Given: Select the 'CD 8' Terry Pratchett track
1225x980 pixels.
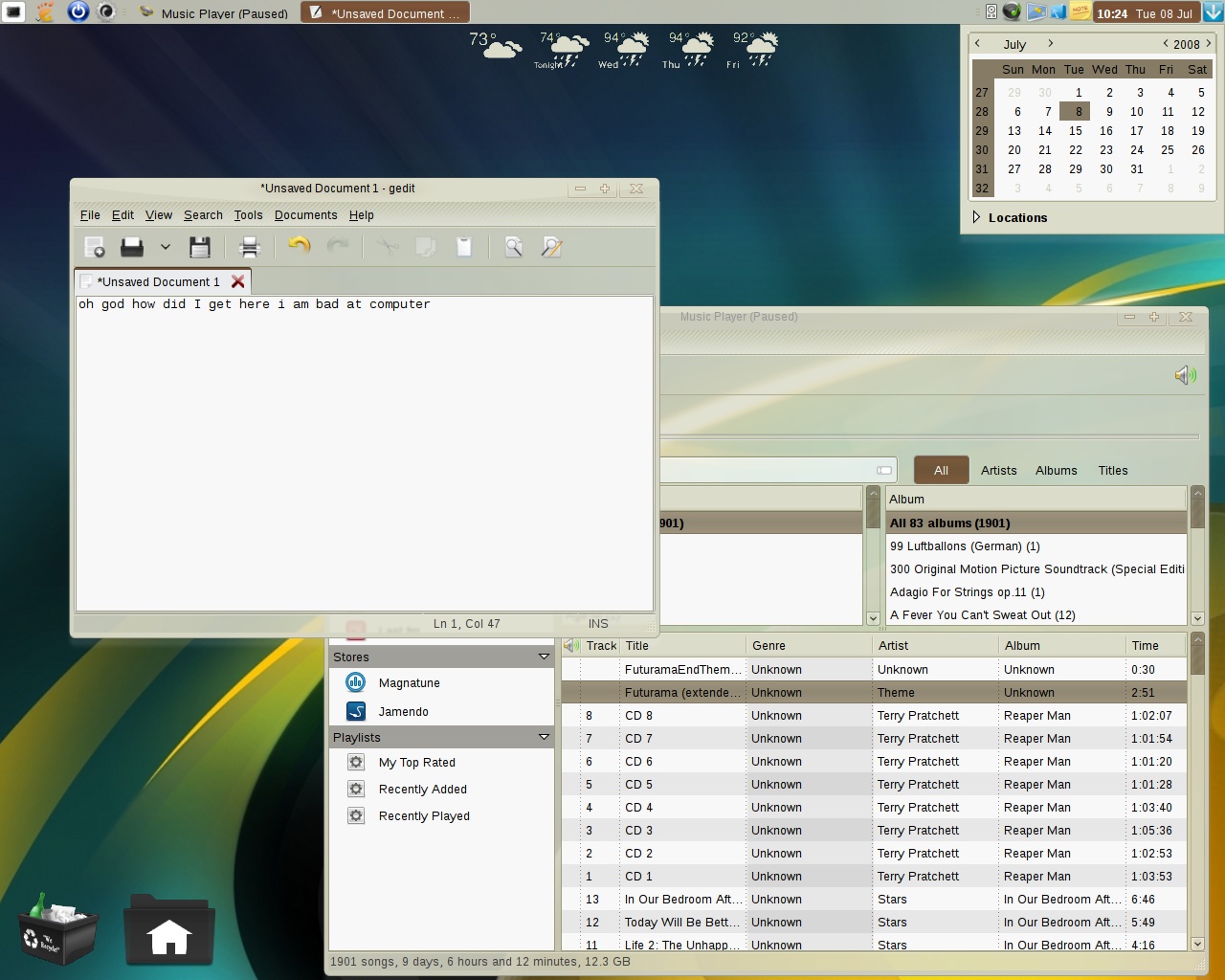Looking at the screenshot, I should (874, 715).
